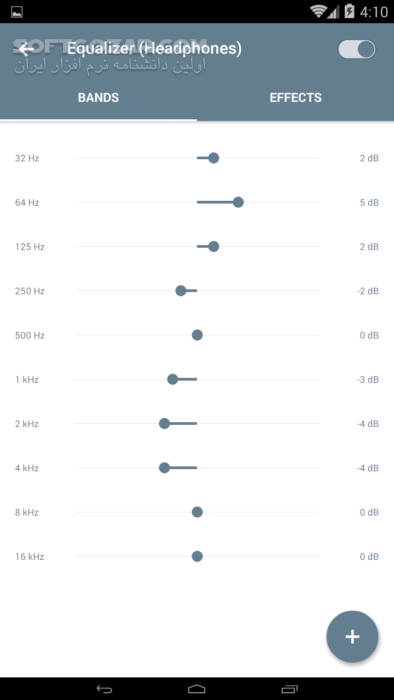Click the 2 kHz slider handle
Viewport: 394px width, 700px height.
point(164,424)
